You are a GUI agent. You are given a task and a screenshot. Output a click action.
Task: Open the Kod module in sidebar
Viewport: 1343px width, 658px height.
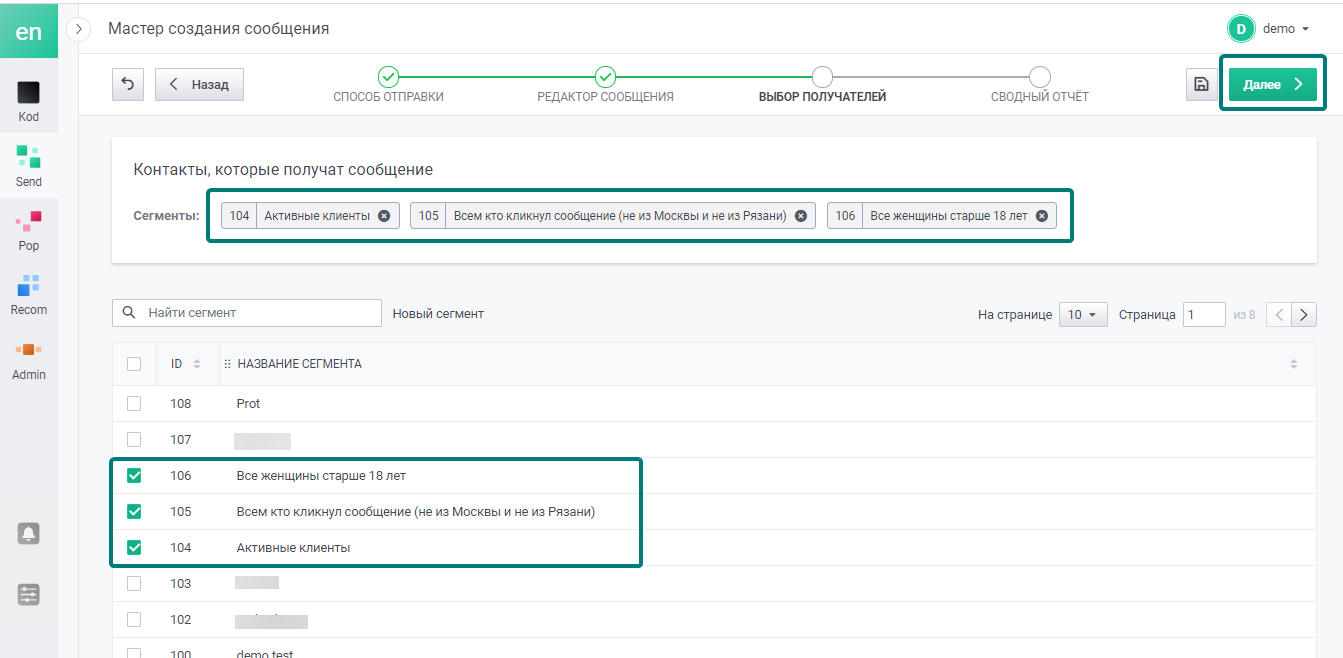(28, 102)
